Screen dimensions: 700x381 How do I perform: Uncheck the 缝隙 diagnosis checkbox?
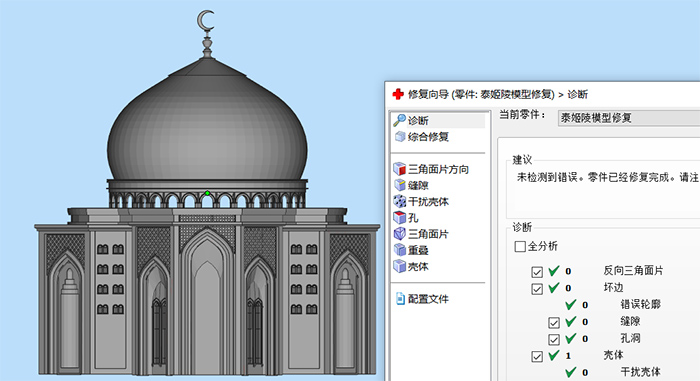(554, 322)
